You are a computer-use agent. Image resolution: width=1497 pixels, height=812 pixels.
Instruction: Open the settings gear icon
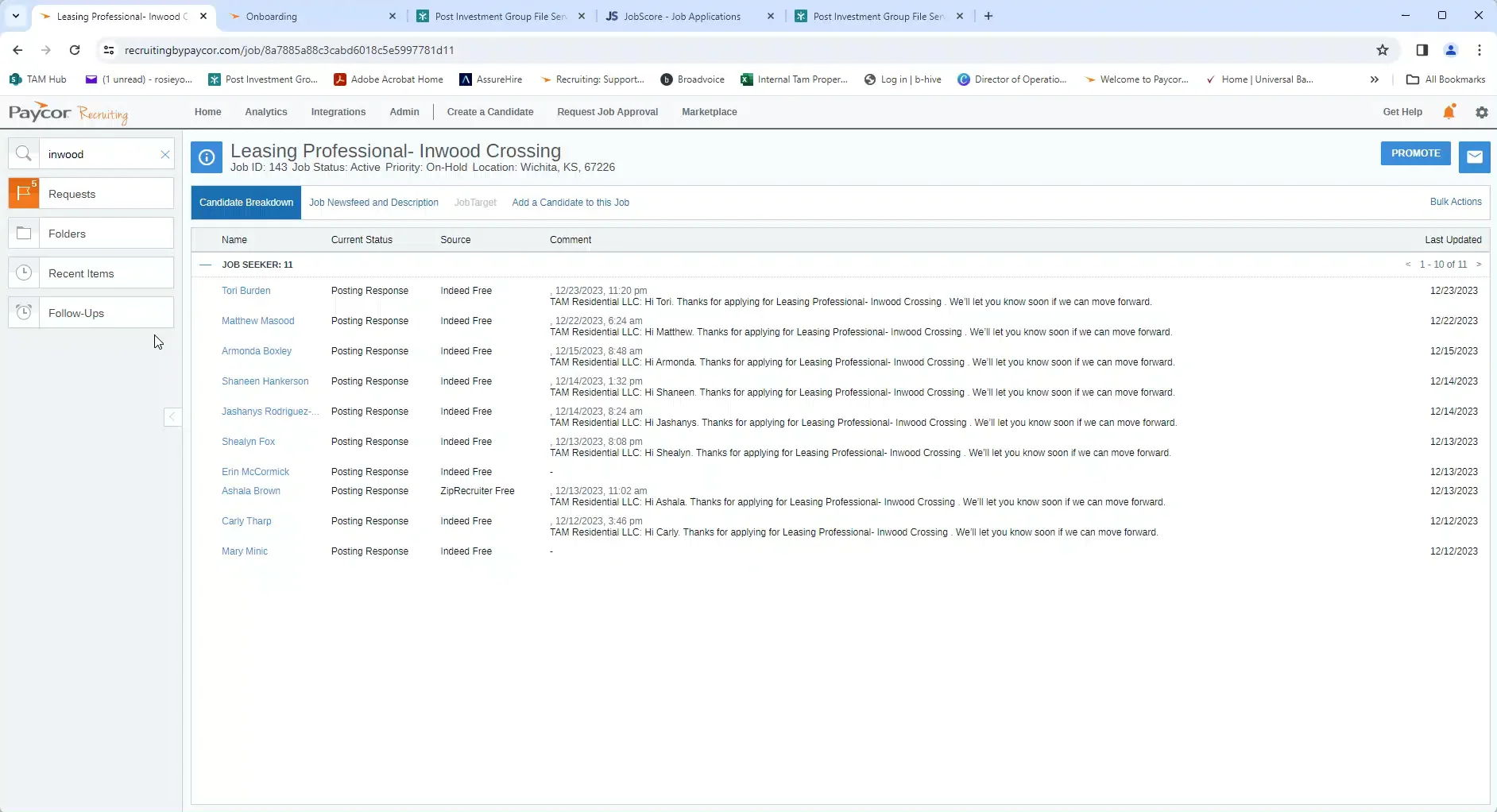coord(1482,113)
